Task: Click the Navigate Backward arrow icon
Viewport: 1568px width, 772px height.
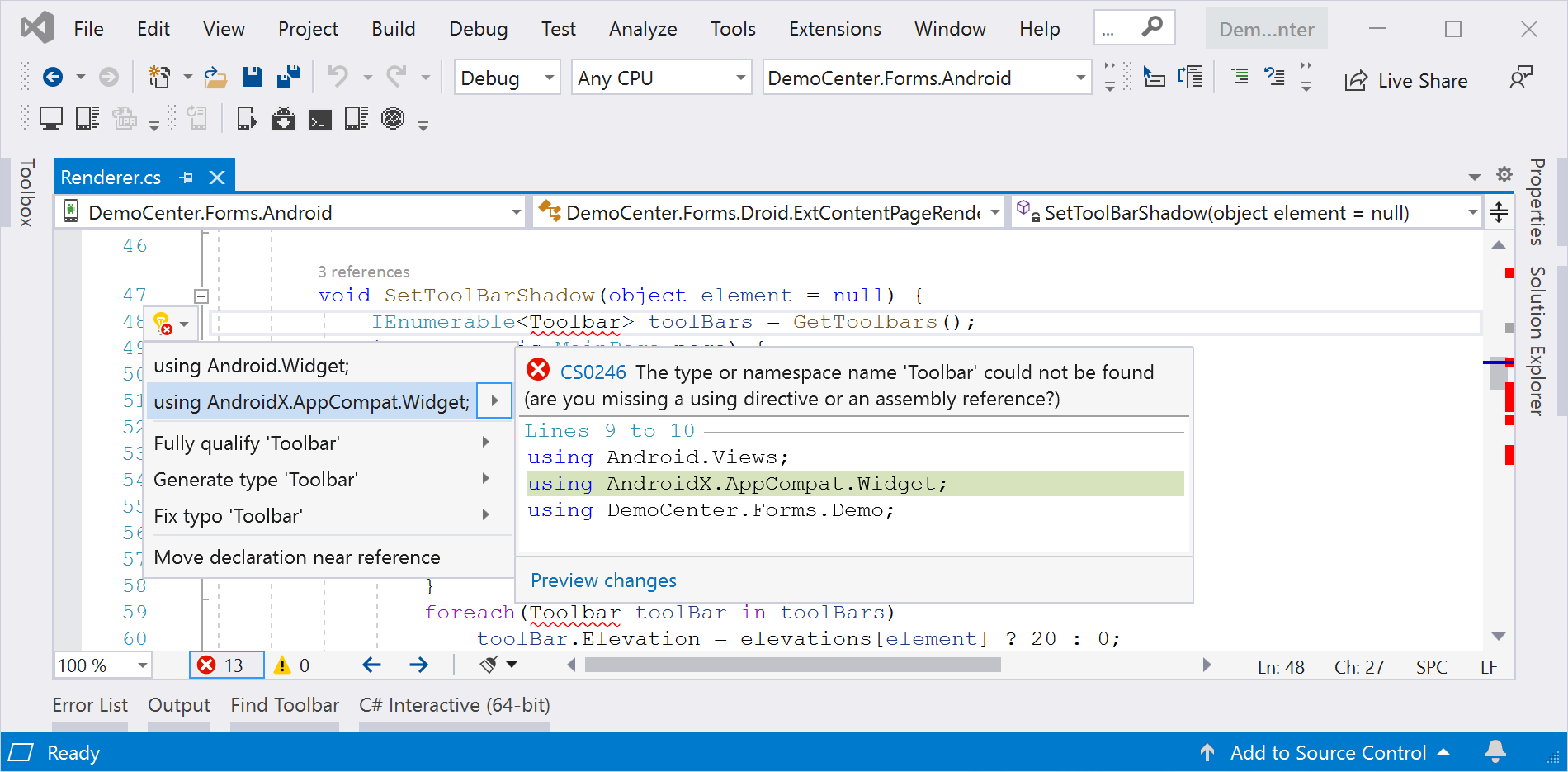Action: pos(53,78)
